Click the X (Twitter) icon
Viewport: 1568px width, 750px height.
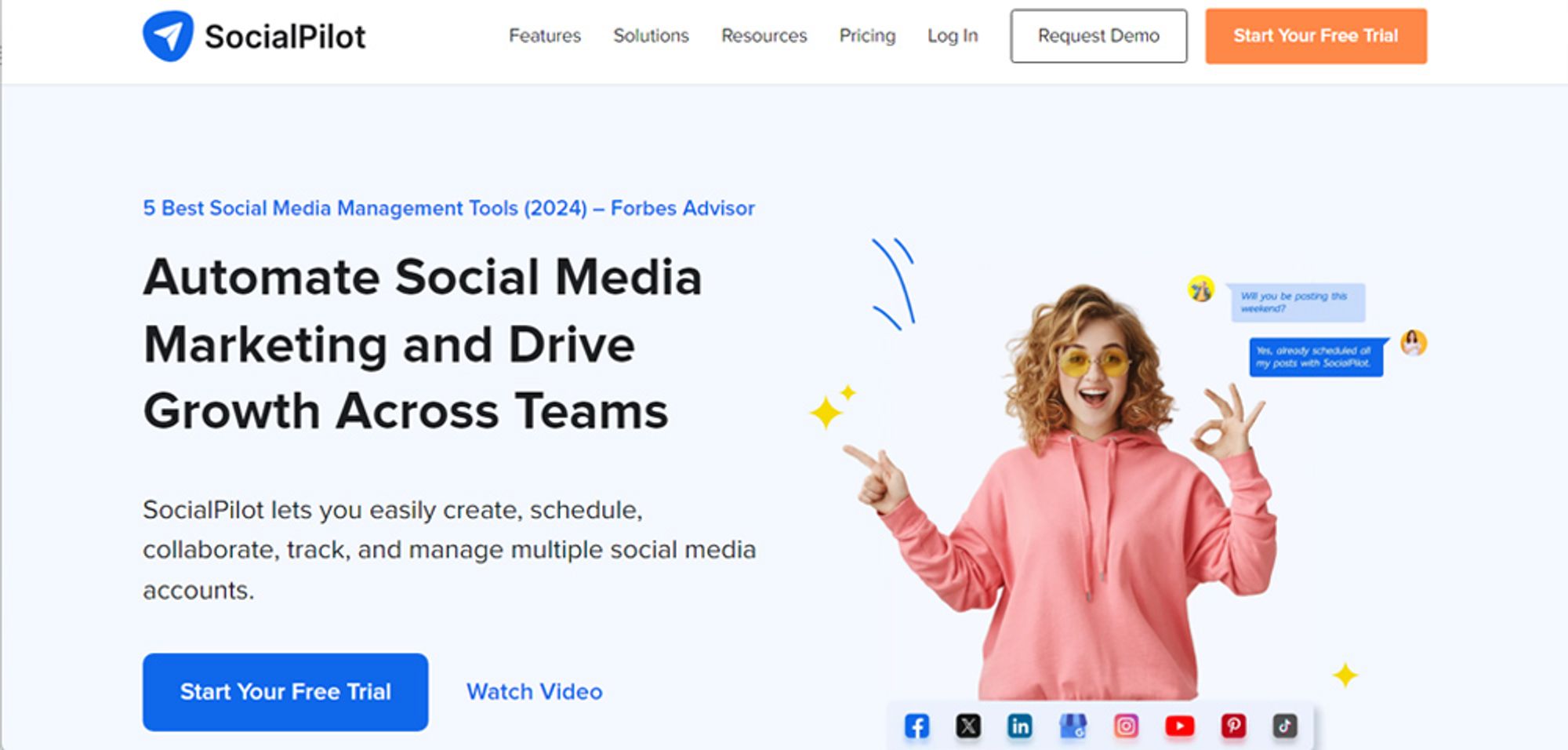click(968, 726)
